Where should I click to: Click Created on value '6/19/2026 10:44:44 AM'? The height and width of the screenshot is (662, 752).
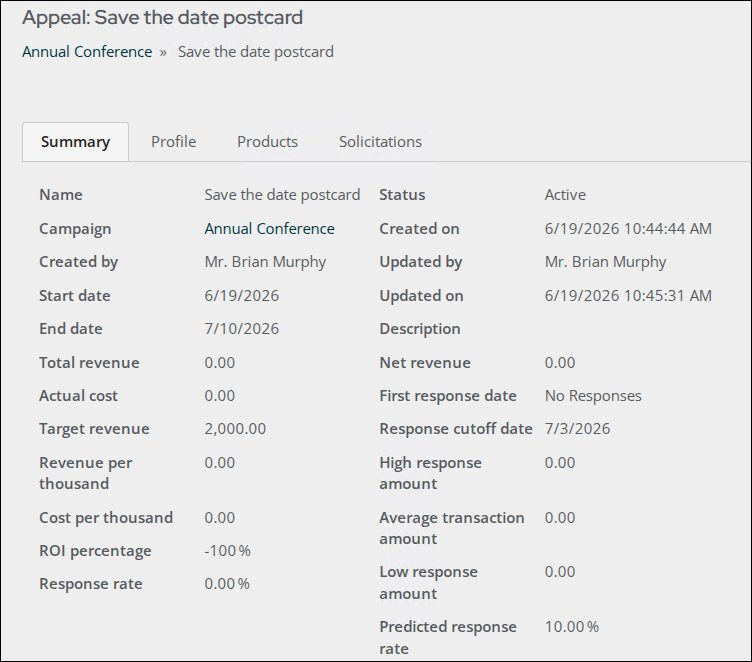click(628, 229)
